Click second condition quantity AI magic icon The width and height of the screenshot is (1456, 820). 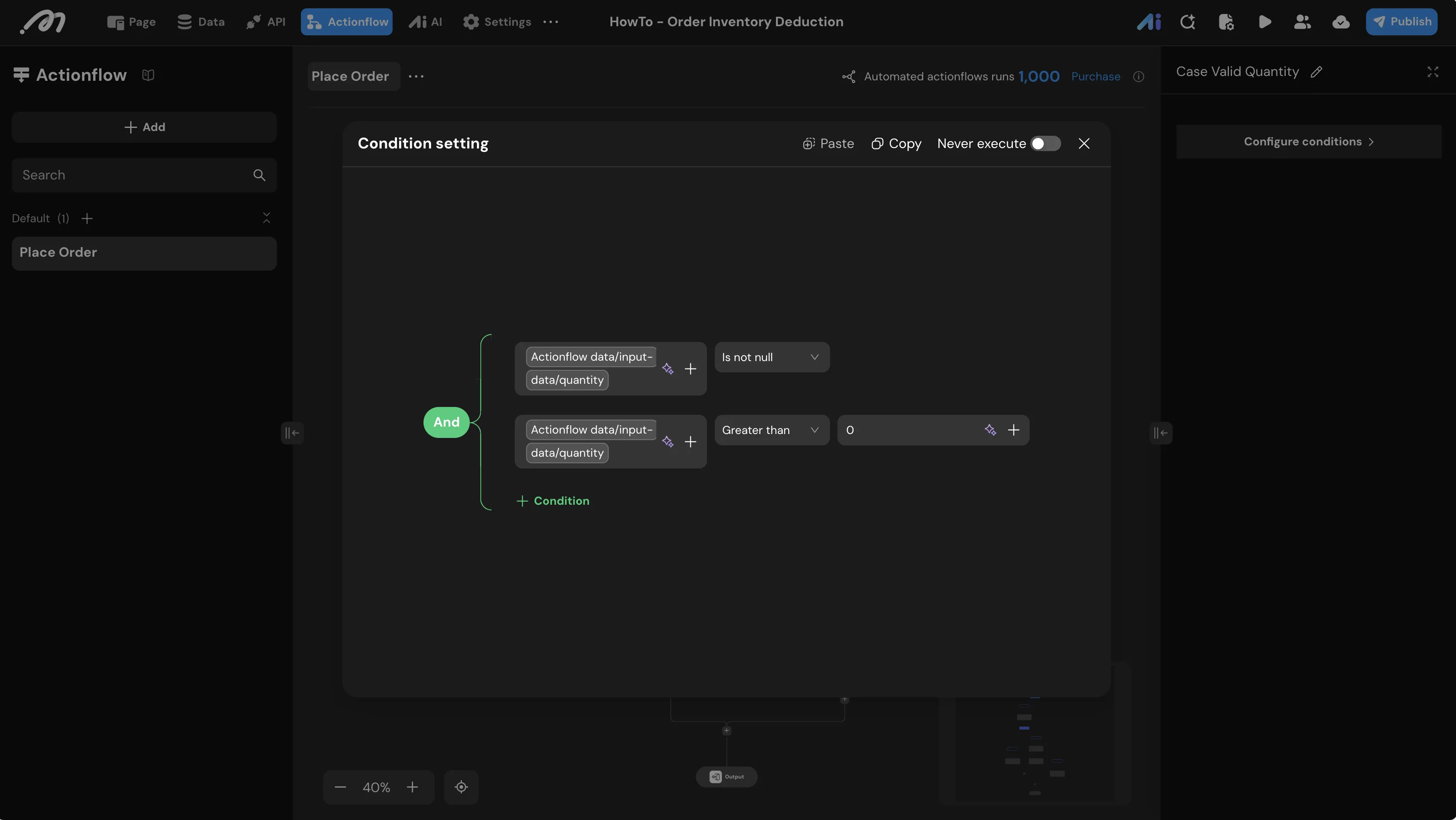coord(668,442)
